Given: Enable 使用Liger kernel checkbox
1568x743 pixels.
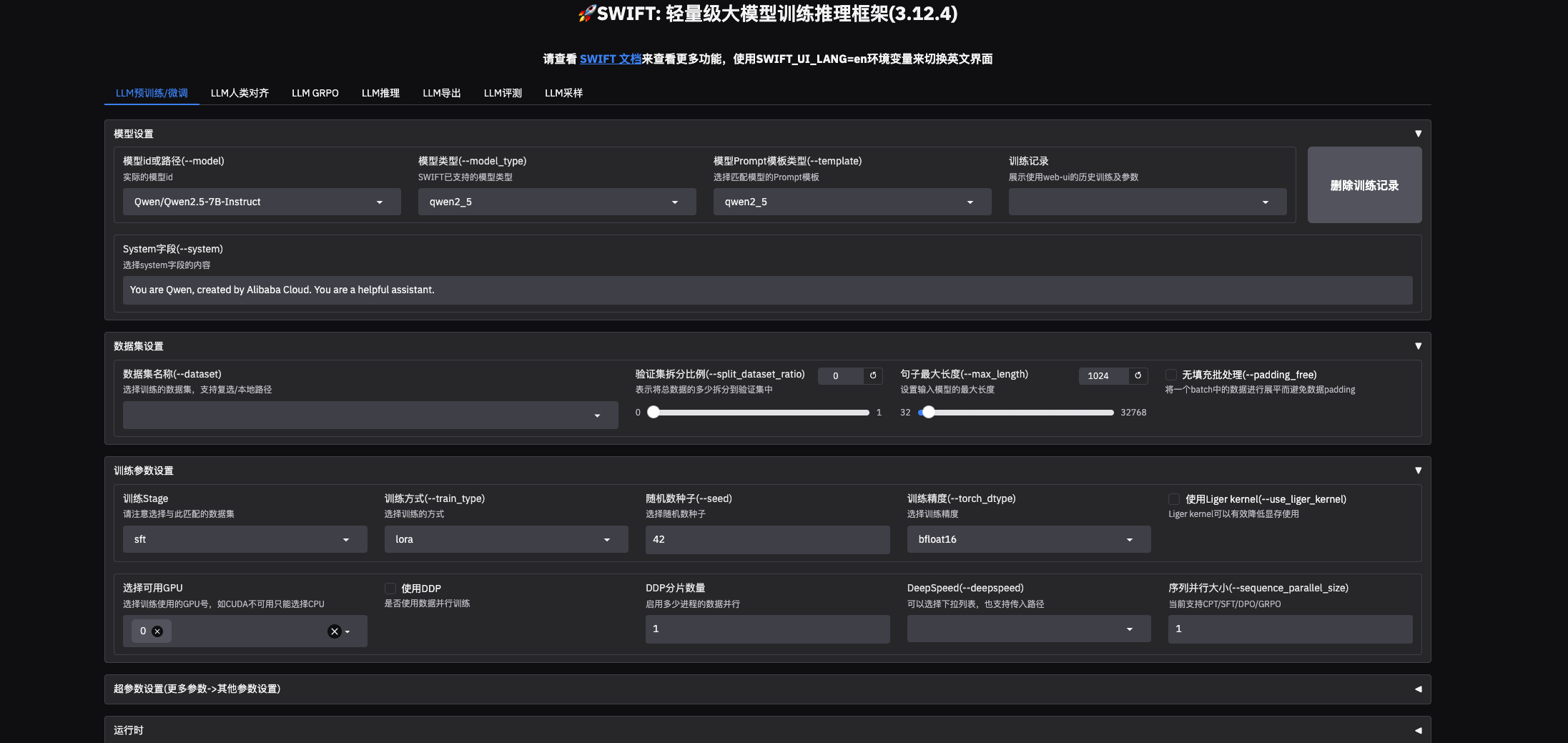Looking at the screenshot, I should coord(1174,499).
